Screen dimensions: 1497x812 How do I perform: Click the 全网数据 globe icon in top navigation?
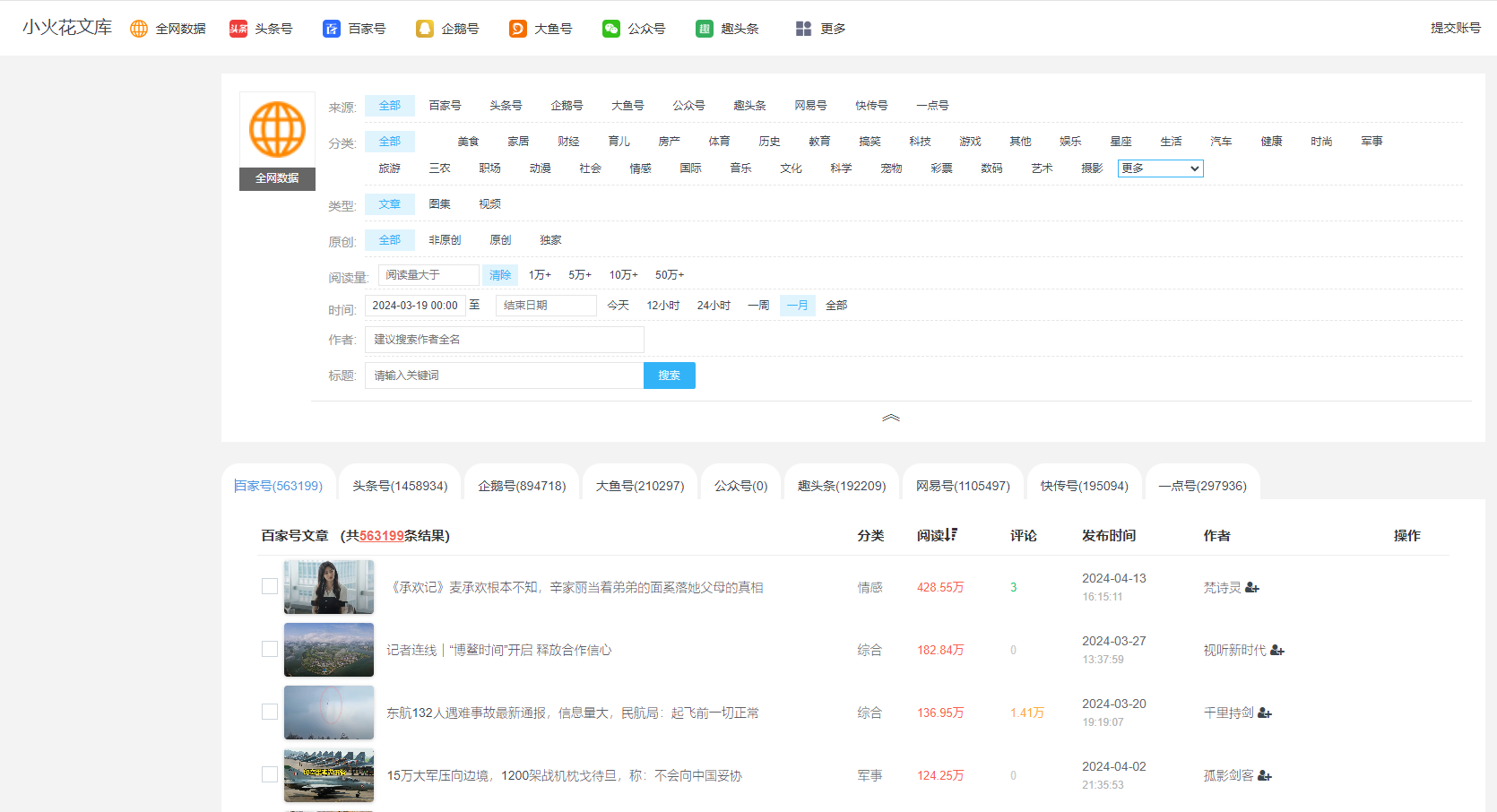point(139,29)
